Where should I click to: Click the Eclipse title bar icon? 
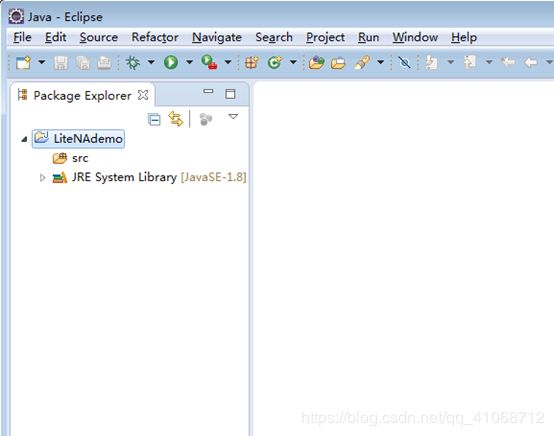pos(16,17)
